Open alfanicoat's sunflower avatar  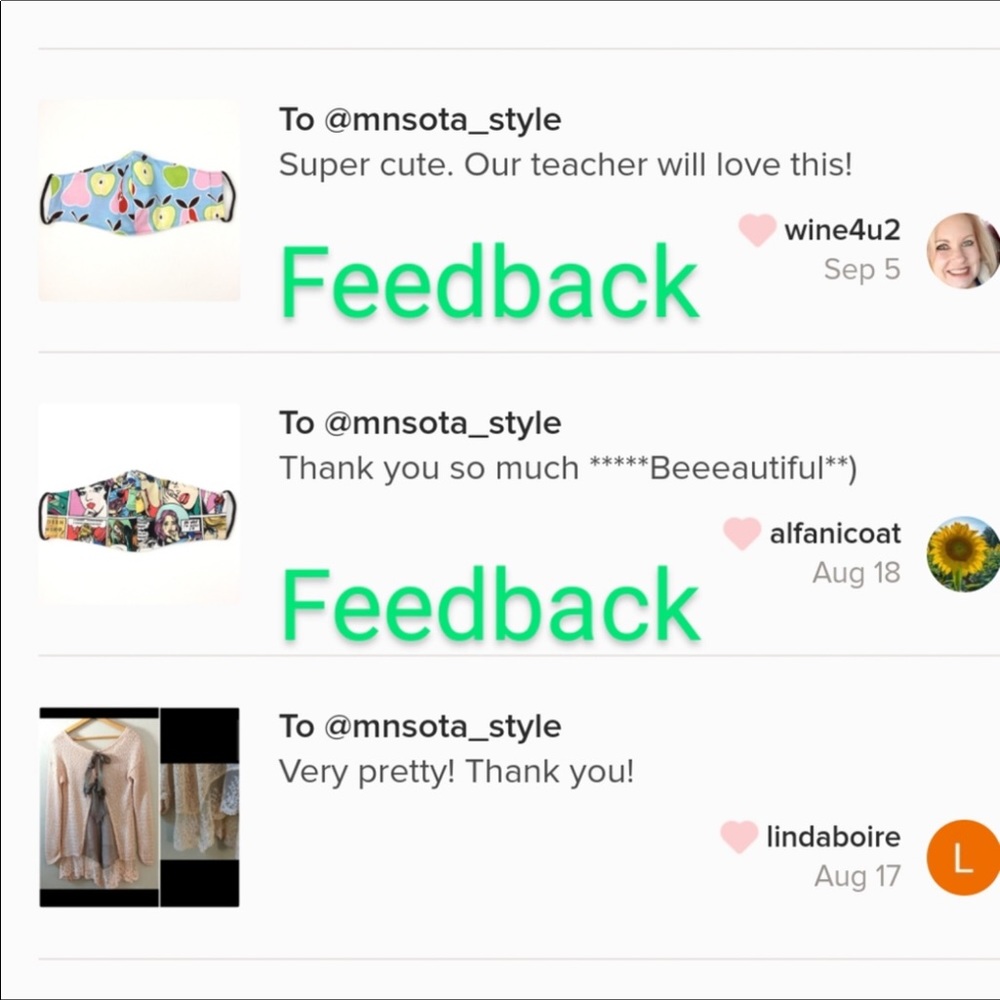(x=963, y=554)
